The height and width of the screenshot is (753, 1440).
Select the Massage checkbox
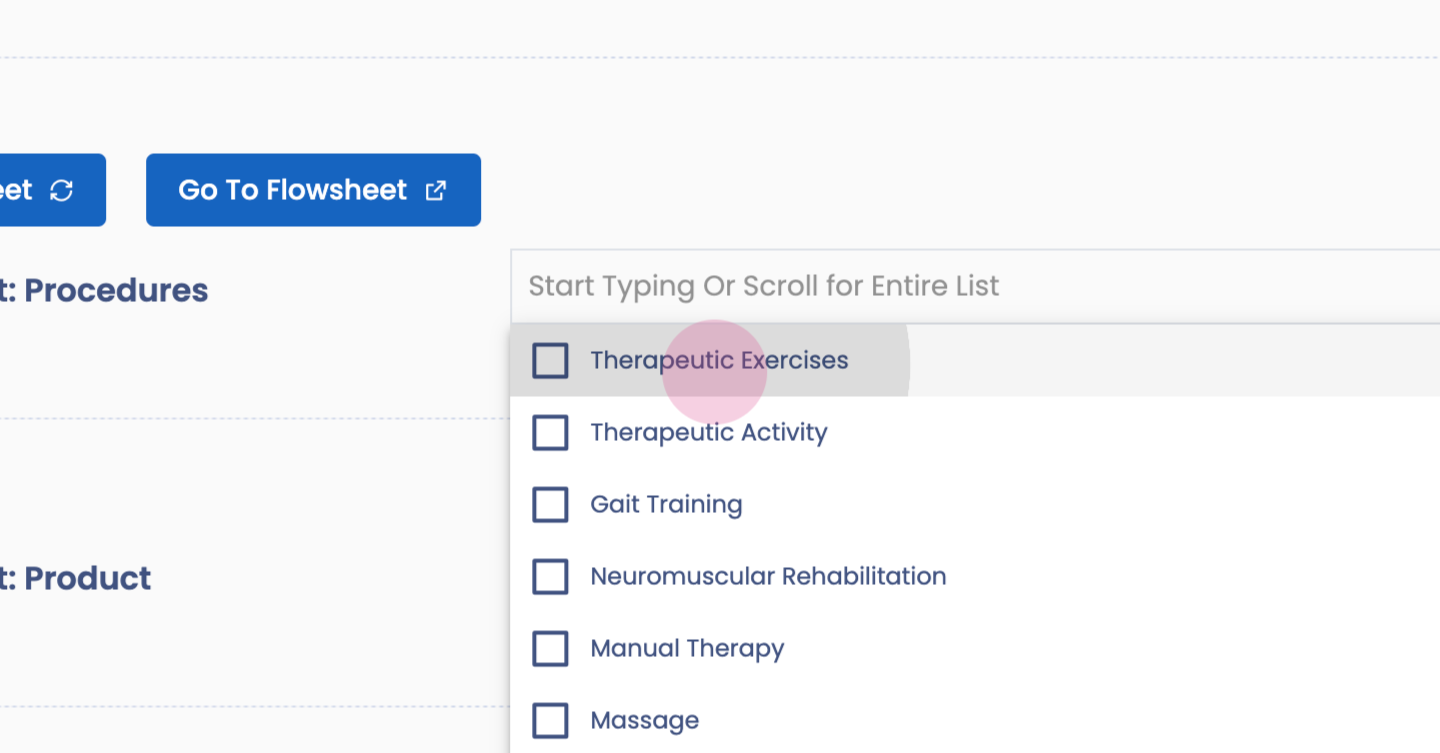click(550, 721)
